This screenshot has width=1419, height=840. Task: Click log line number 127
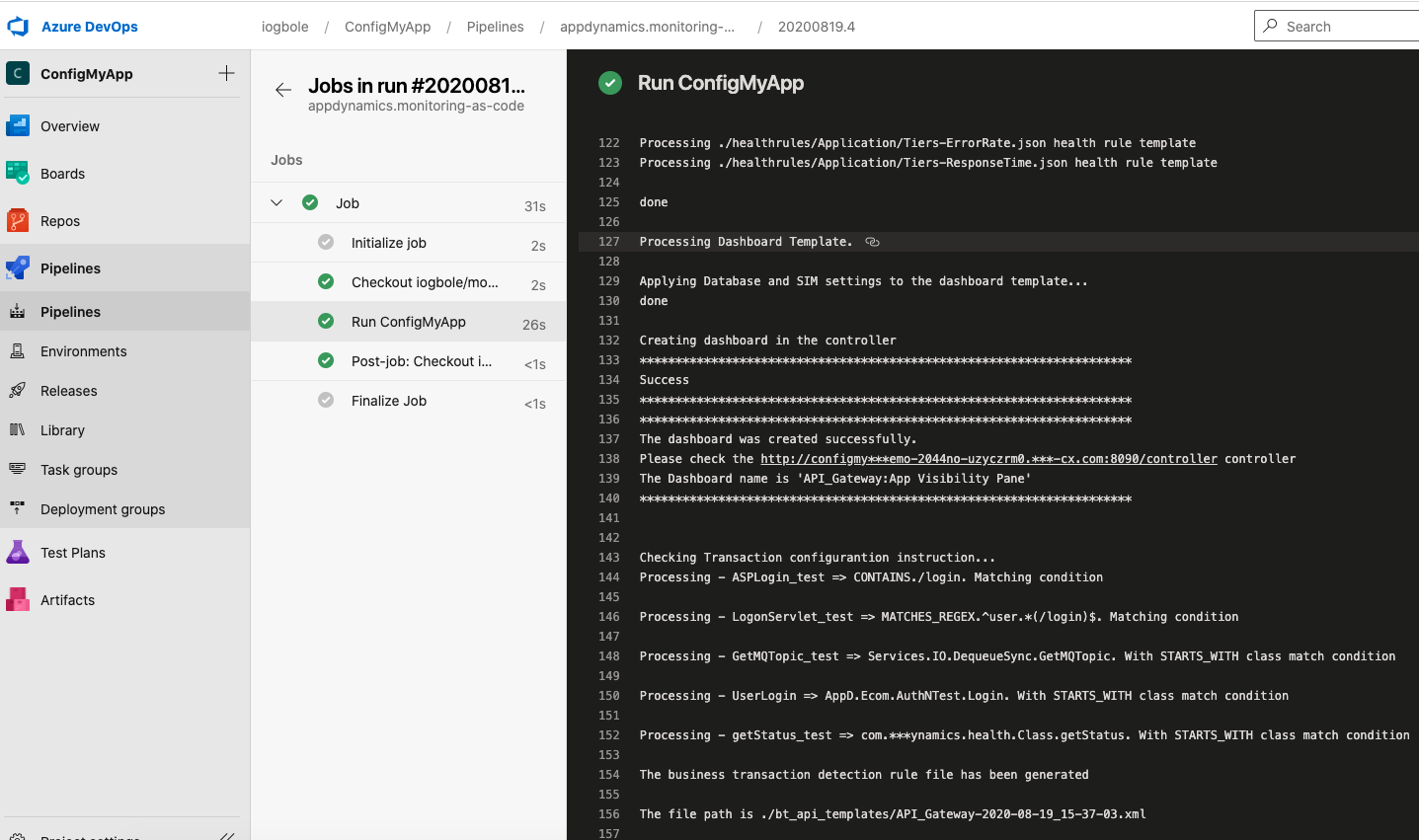tap(609, 242)
